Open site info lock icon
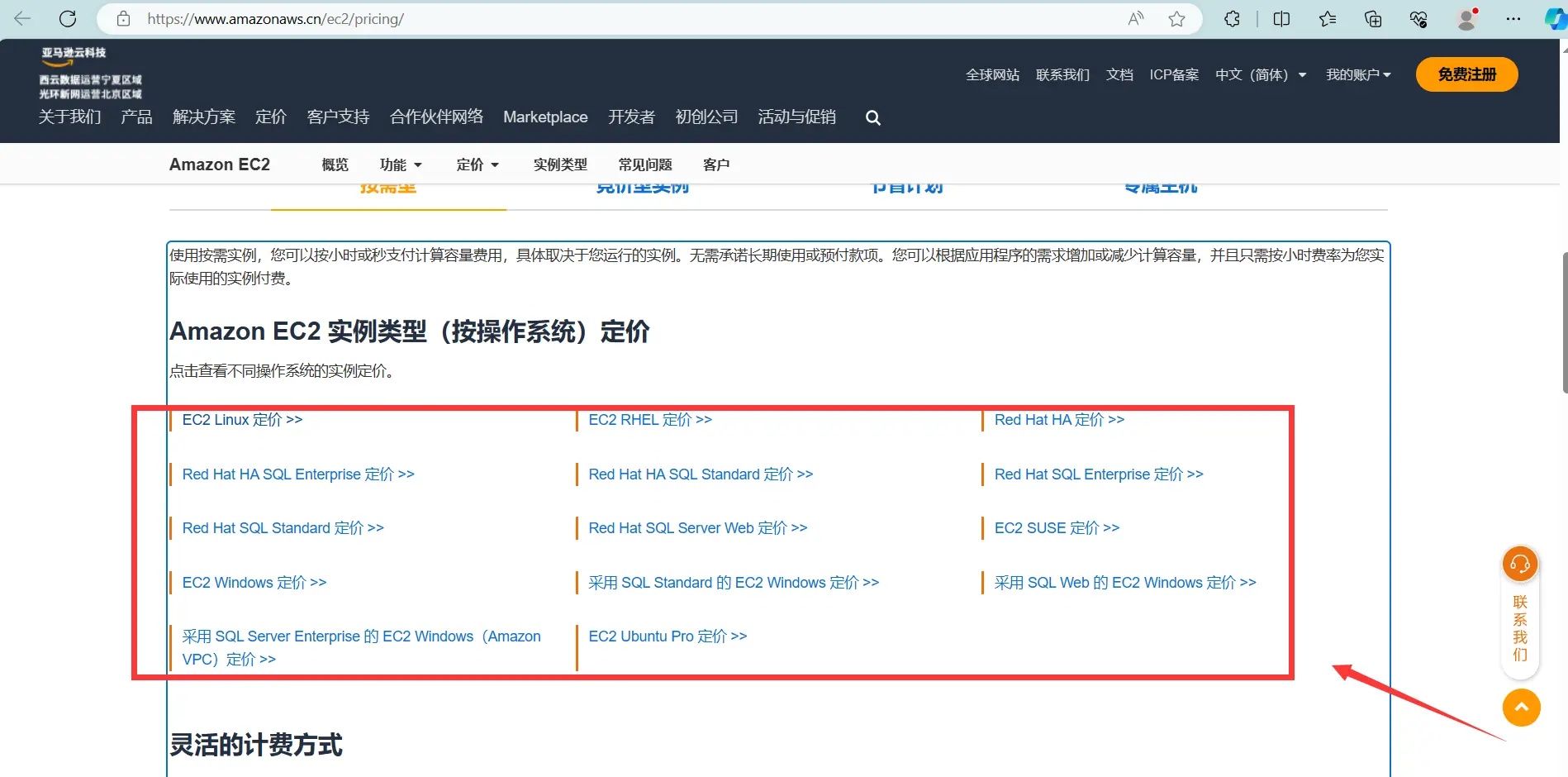The image size is (1568, 777). (123, 19)
